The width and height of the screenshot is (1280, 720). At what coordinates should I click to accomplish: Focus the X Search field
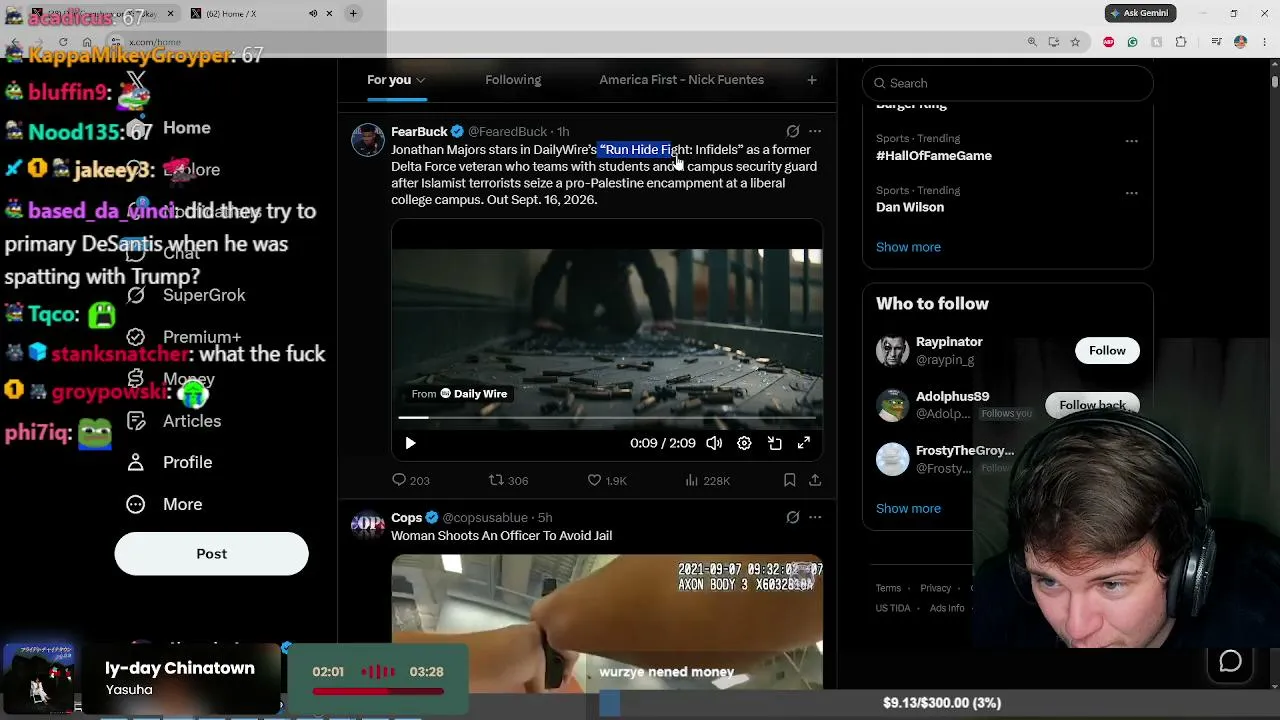(x=1008, y=83)
